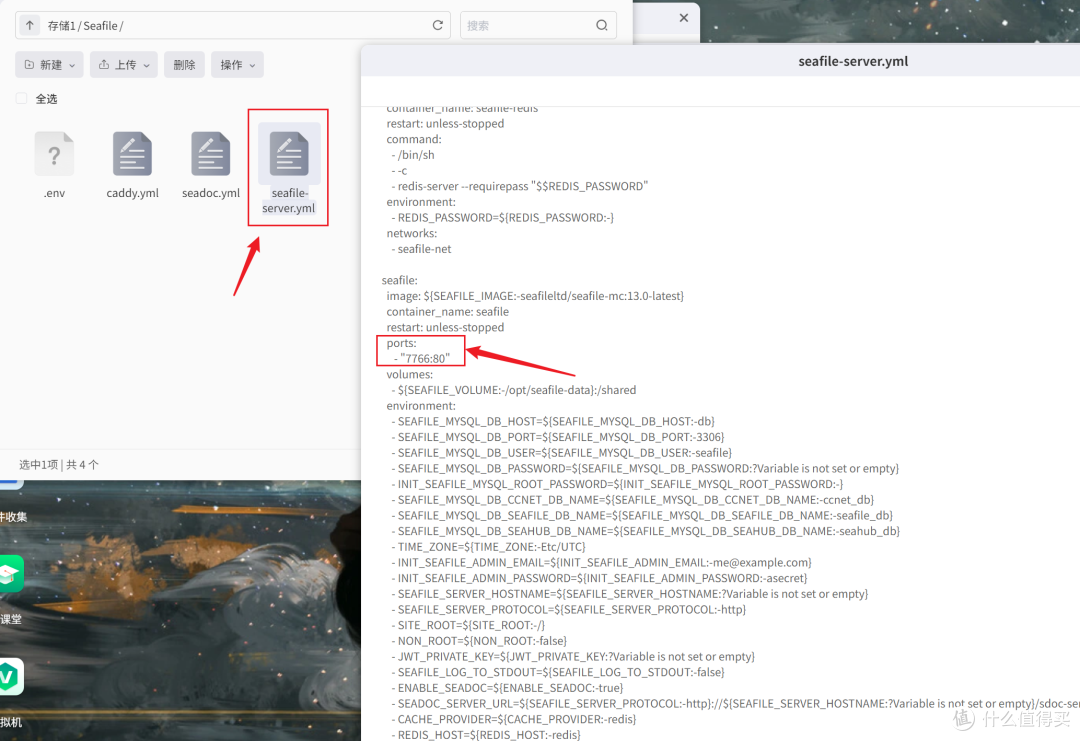Click the volumes: line

coord(410,374)
